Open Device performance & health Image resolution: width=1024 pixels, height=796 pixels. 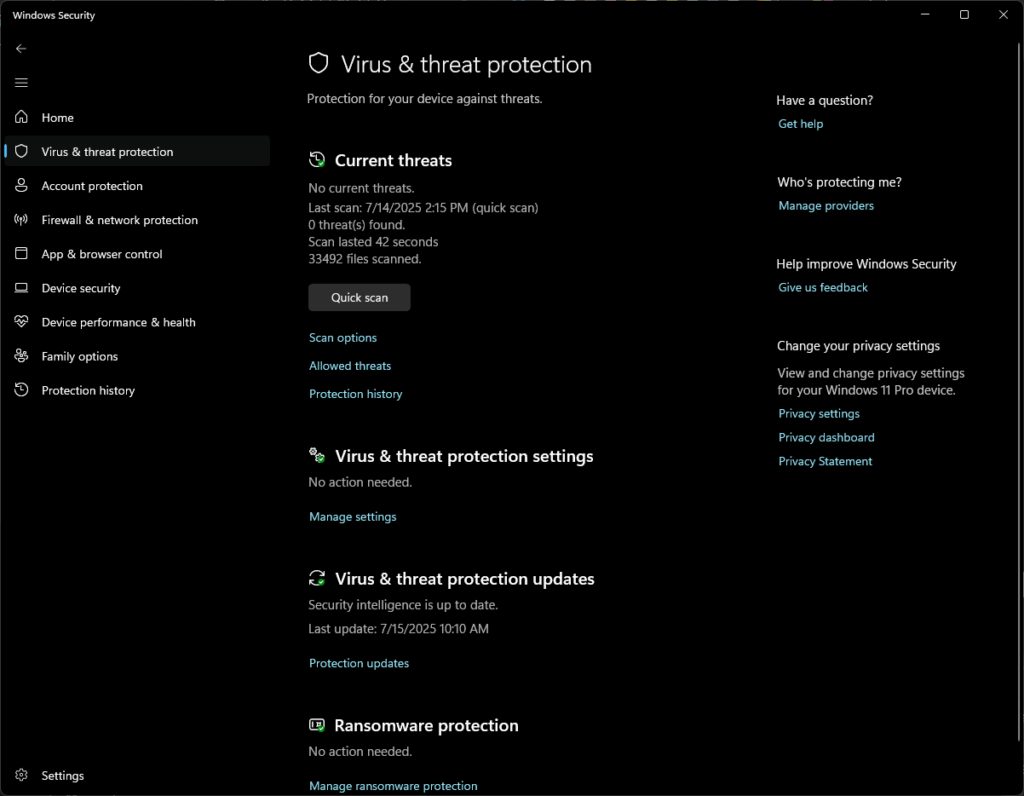[118, 322]
